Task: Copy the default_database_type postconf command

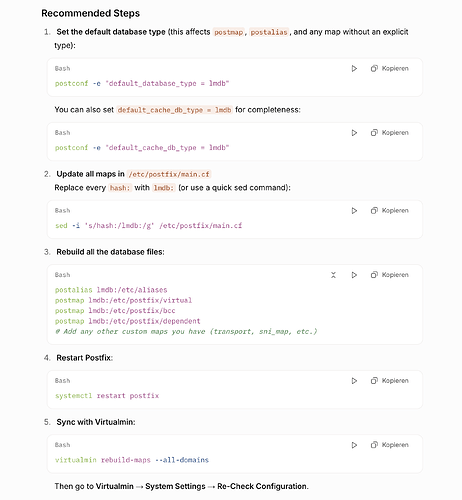Action: click(390, 69)
